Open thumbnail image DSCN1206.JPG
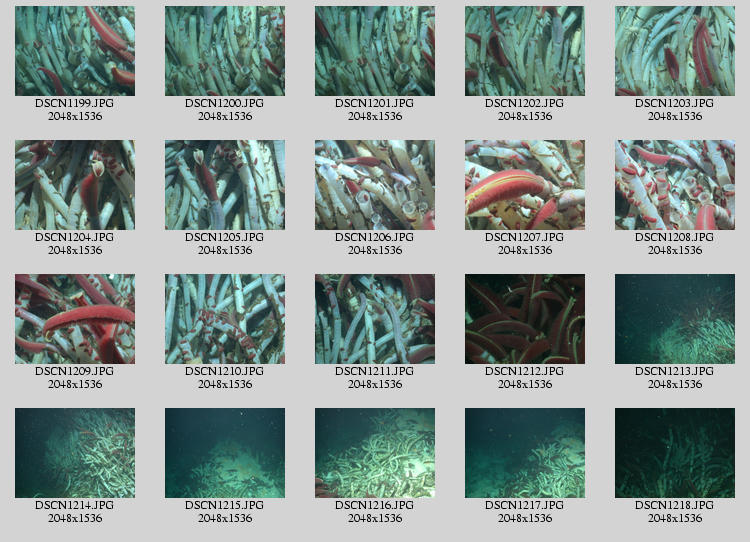The height and width of the screenshot is (542, 750). [x=375, y=185]
